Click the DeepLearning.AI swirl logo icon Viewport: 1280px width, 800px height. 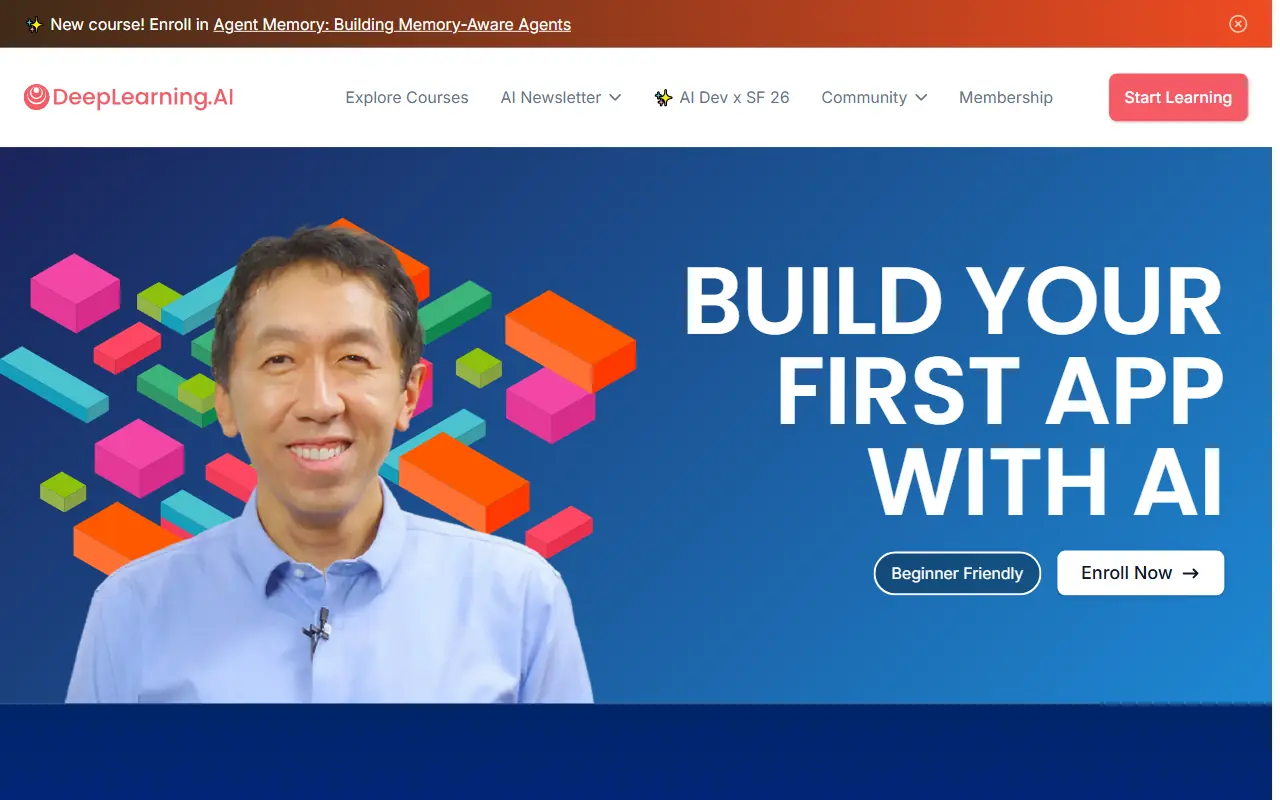36,97
